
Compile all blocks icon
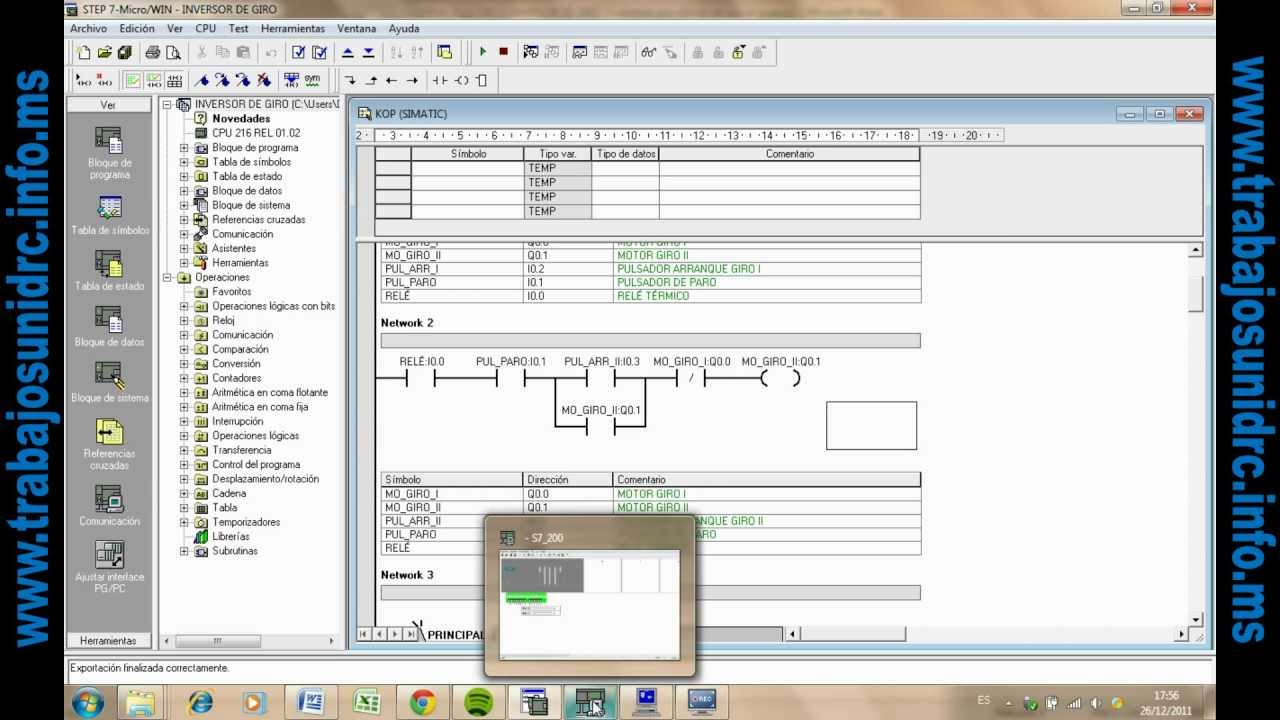click(319, 53)
